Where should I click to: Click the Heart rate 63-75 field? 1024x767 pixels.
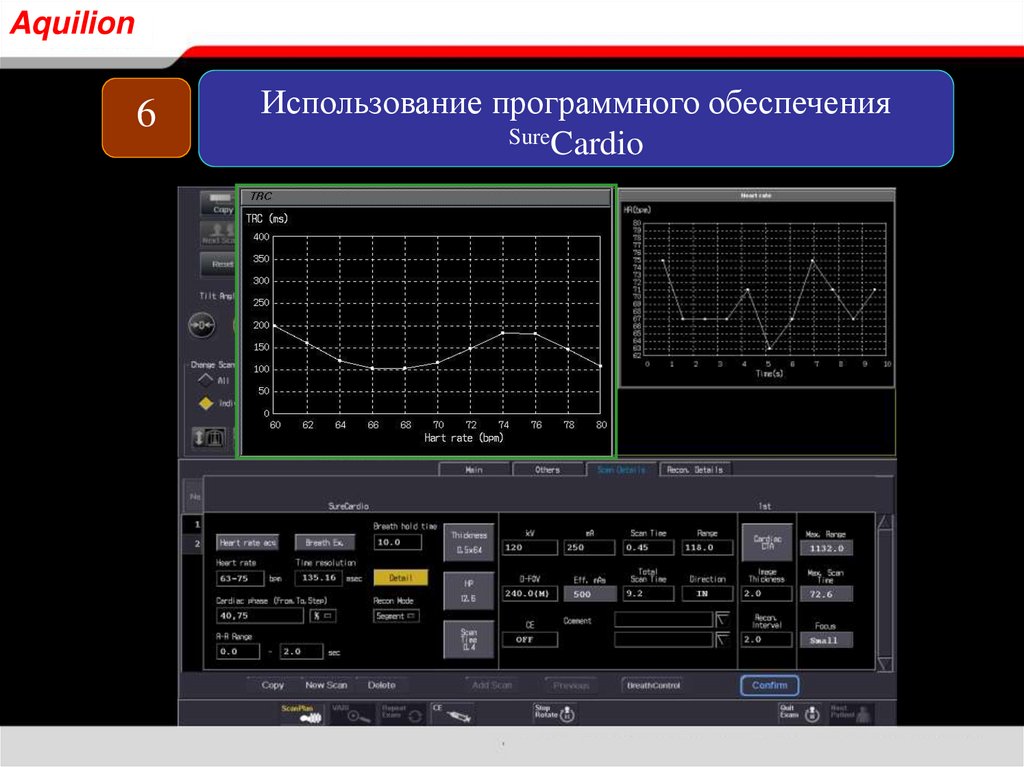point(240,578)
